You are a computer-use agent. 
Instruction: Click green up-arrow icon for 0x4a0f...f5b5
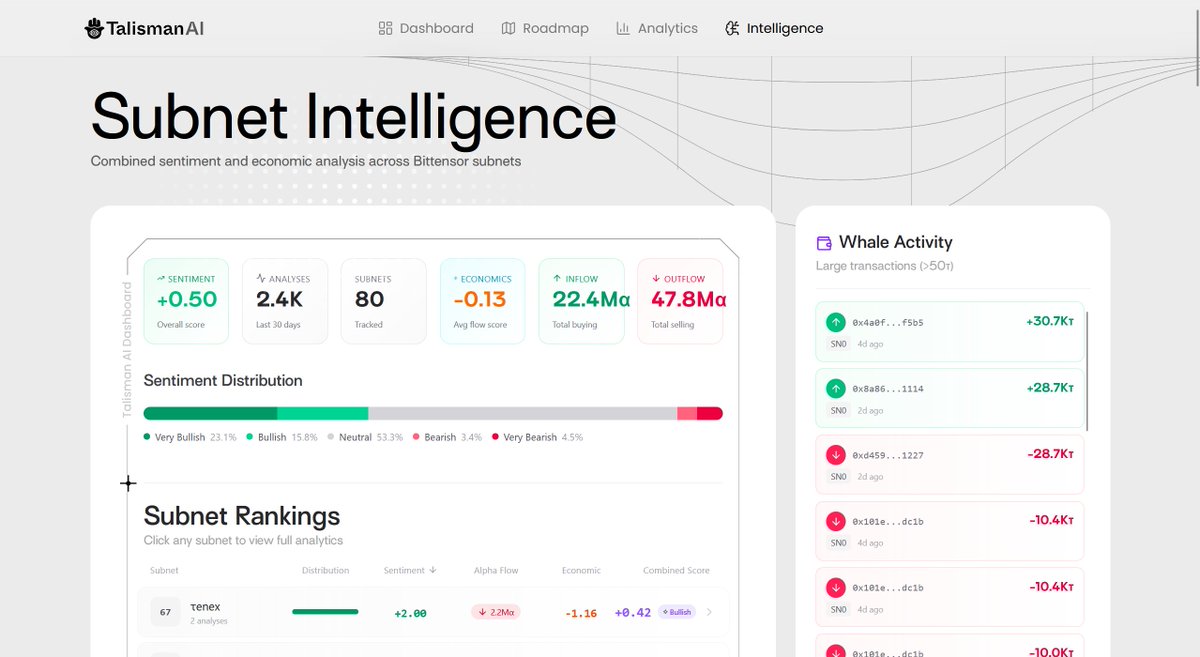(x=835, y=323)
